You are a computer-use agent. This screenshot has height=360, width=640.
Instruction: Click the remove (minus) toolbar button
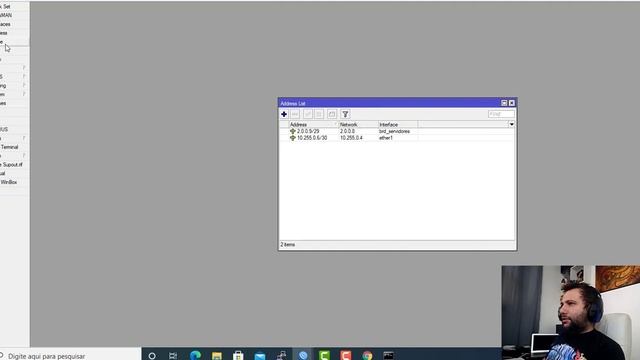point(295,114)
